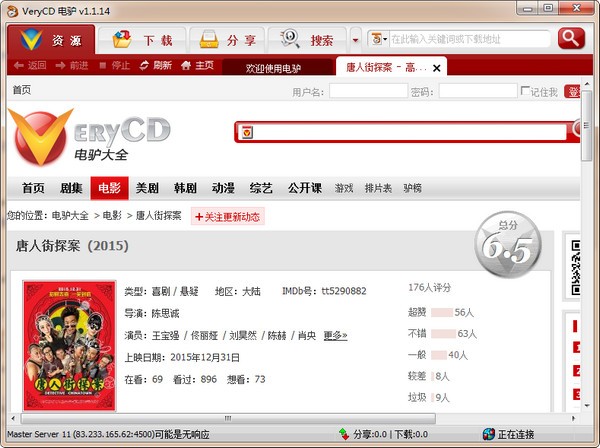Click the 不错 rating bar
Image resolution: width=600 pixels, height=448 pixels.
pos(443,334)
